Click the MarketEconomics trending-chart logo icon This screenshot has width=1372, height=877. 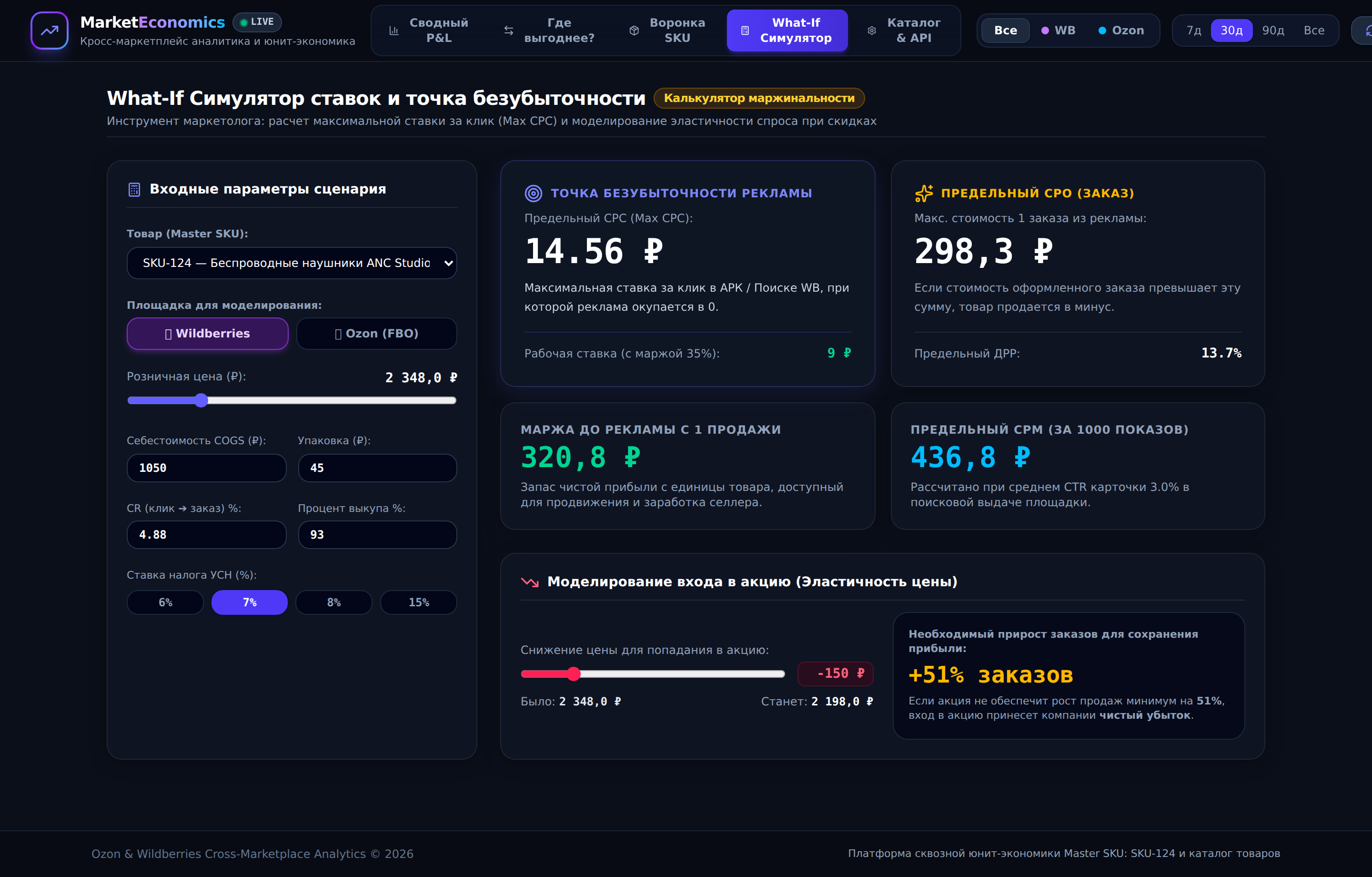click(x=50, y=30)
